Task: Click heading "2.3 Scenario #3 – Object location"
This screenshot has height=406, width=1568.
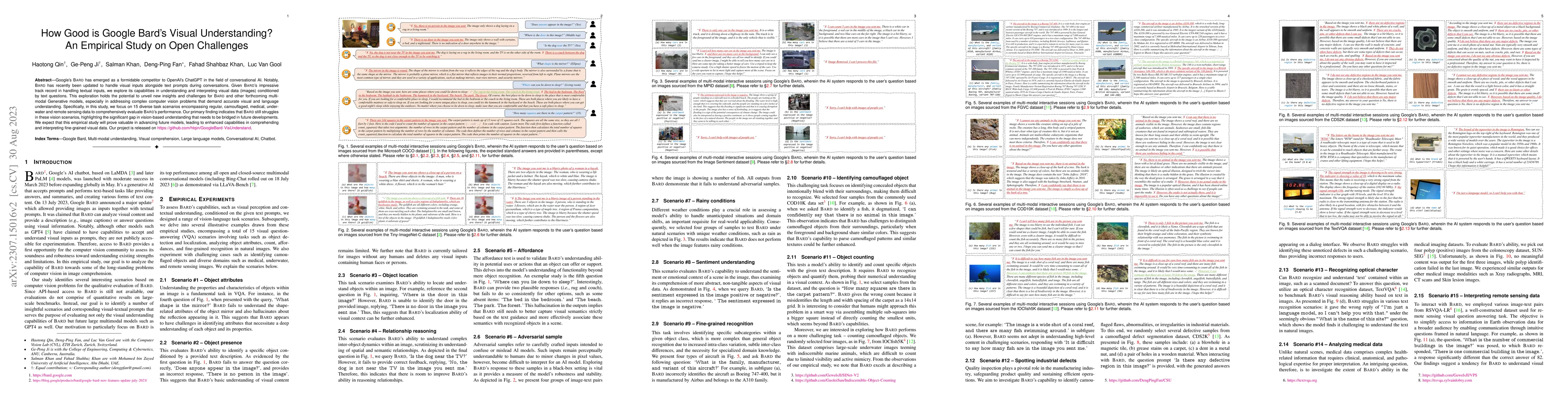Action: pyautogui.click(x=378, y=275)
